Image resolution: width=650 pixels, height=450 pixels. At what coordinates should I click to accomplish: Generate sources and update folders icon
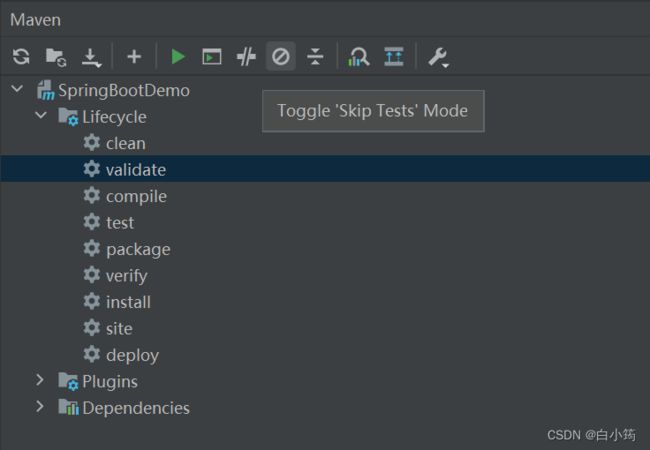coord(56,57)
